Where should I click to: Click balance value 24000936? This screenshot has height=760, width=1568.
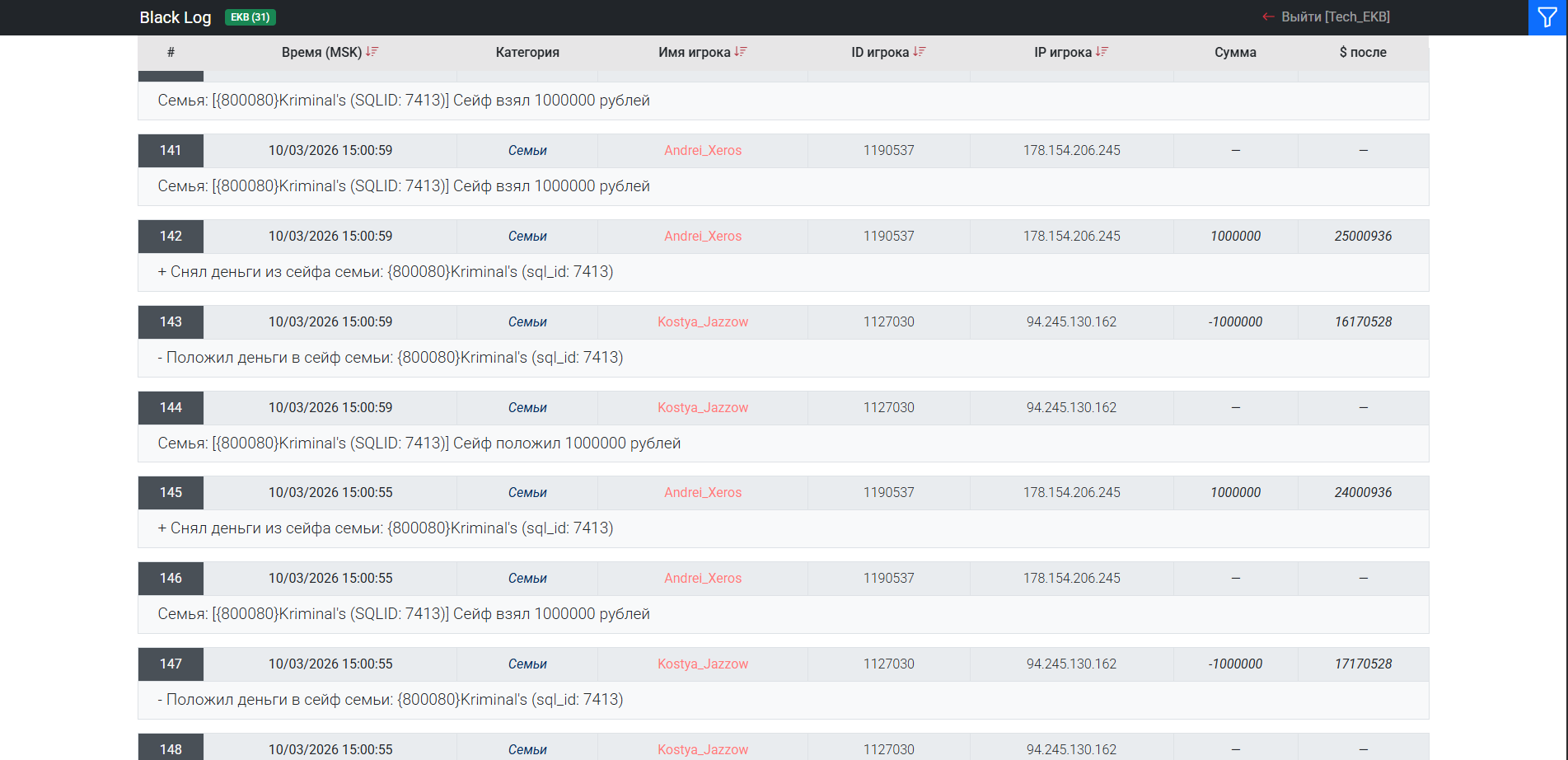point(1363,493)
